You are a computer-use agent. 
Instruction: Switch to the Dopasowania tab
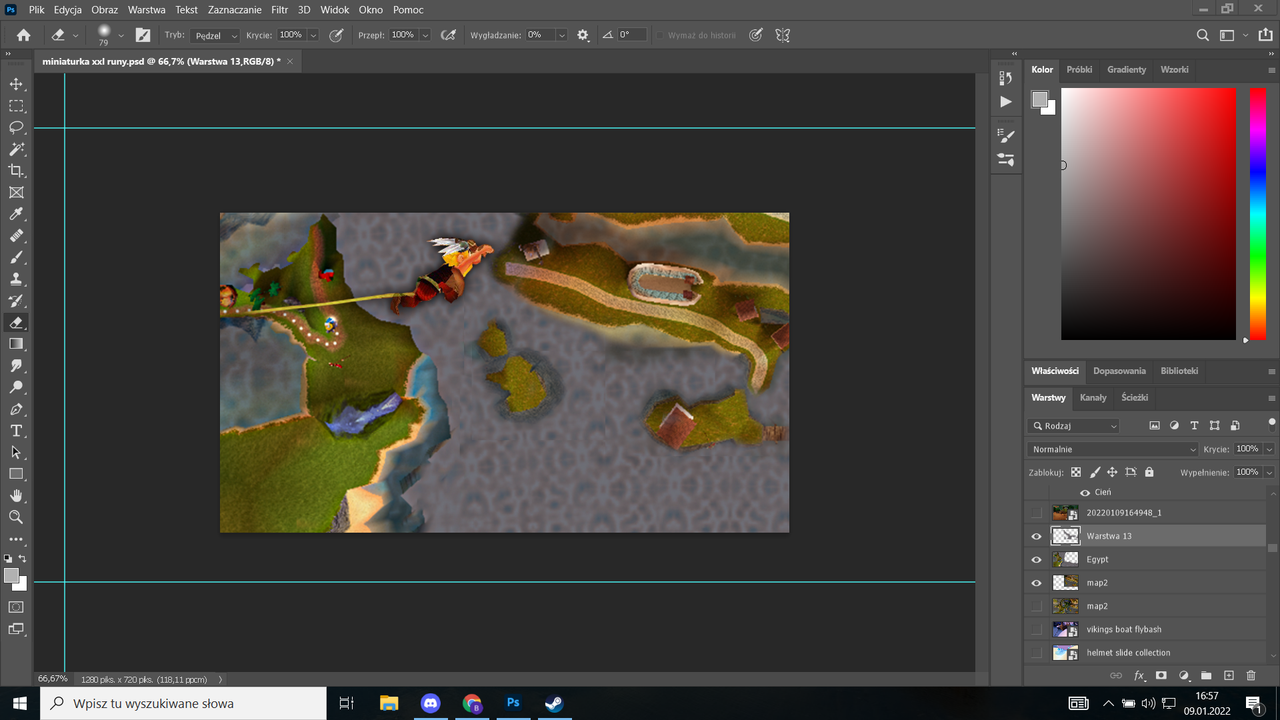(x=1119, y=371)
